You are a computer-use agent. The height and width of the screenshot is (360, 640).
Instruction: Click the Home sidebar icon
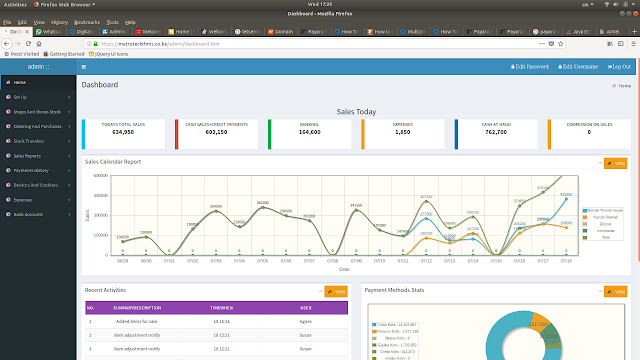tap(8, 82)
